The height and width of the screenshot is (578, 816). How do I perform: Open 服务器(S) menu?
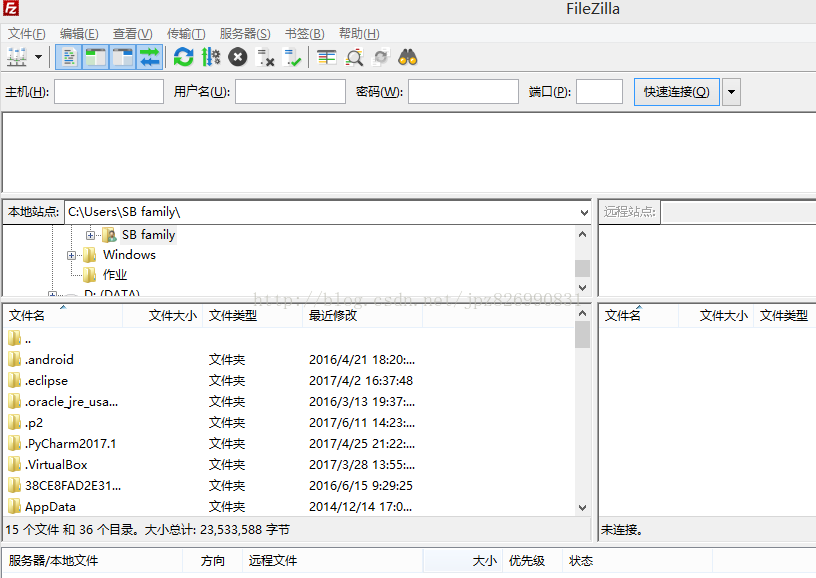(245, 34)
